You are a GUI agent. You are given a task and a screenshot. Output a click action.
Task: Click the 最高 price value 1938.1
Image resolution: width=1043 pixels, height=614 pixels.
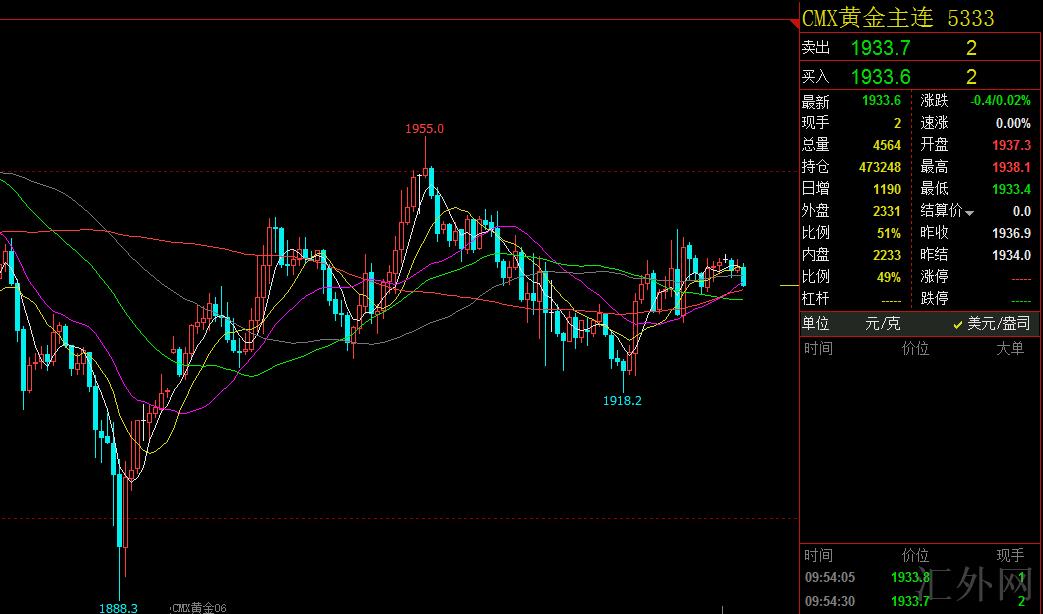1011,167
